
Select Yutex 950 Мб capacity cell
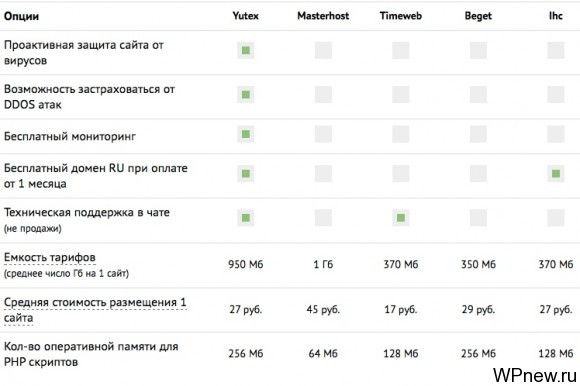246,265
